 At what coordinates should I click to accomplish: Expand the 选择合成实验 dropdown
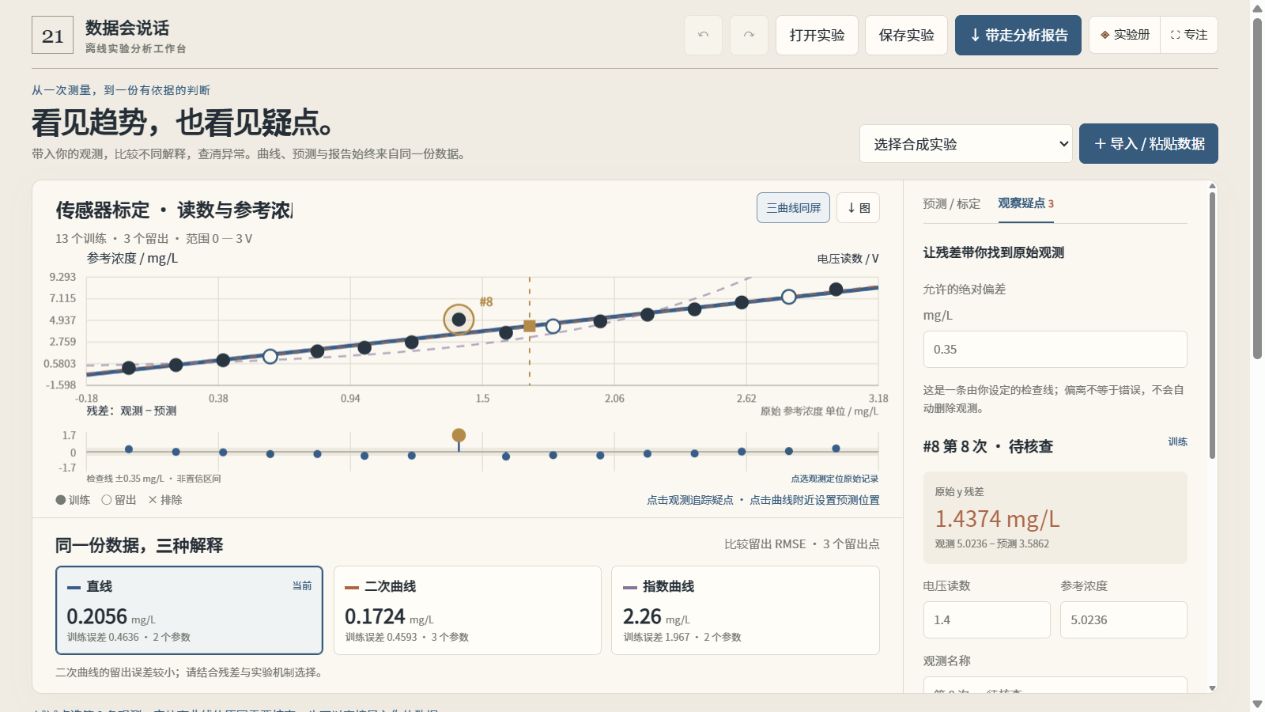click(x=966, y=144)
